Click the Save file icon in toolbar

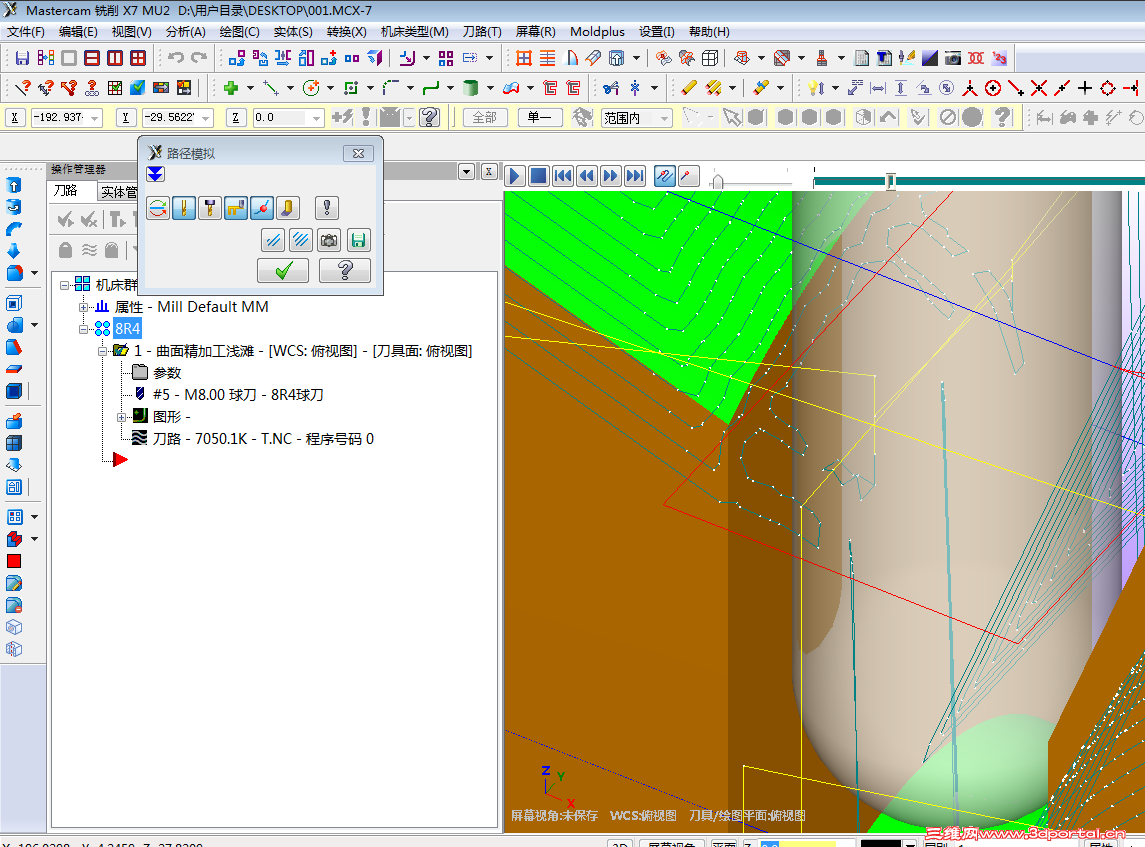(x=23, y=58)
